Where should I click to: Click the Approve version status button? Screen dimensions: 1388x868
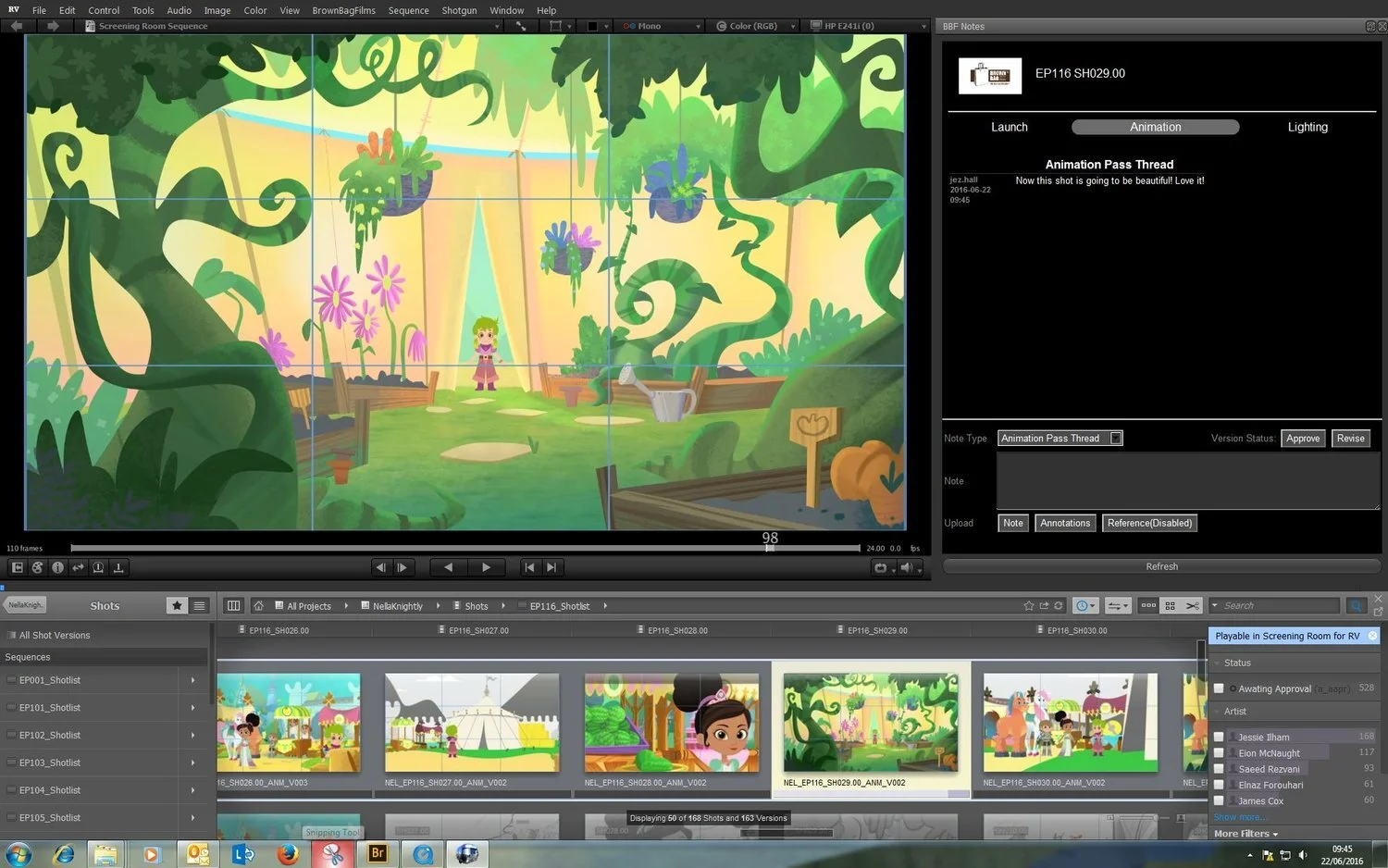(1303, 438)
